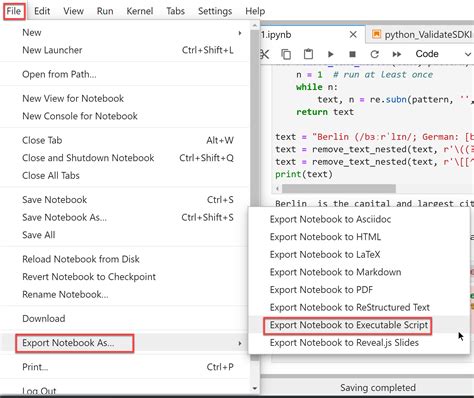This screenshot has width=474, height=398.
Task: Restart the kernel refresh icon
Action: pyautogui.click(x=375, y=54)
